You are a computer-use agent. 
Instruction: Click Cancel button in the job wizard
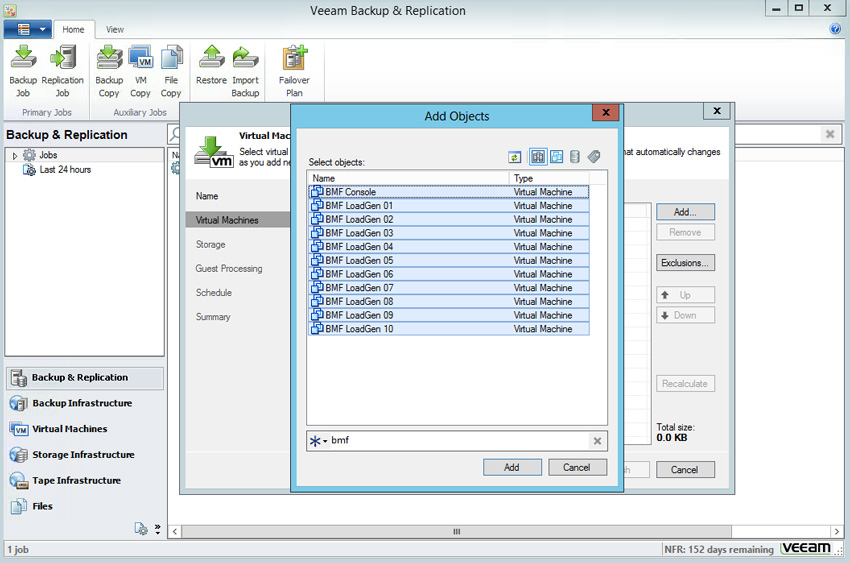[x=685, y=470]
